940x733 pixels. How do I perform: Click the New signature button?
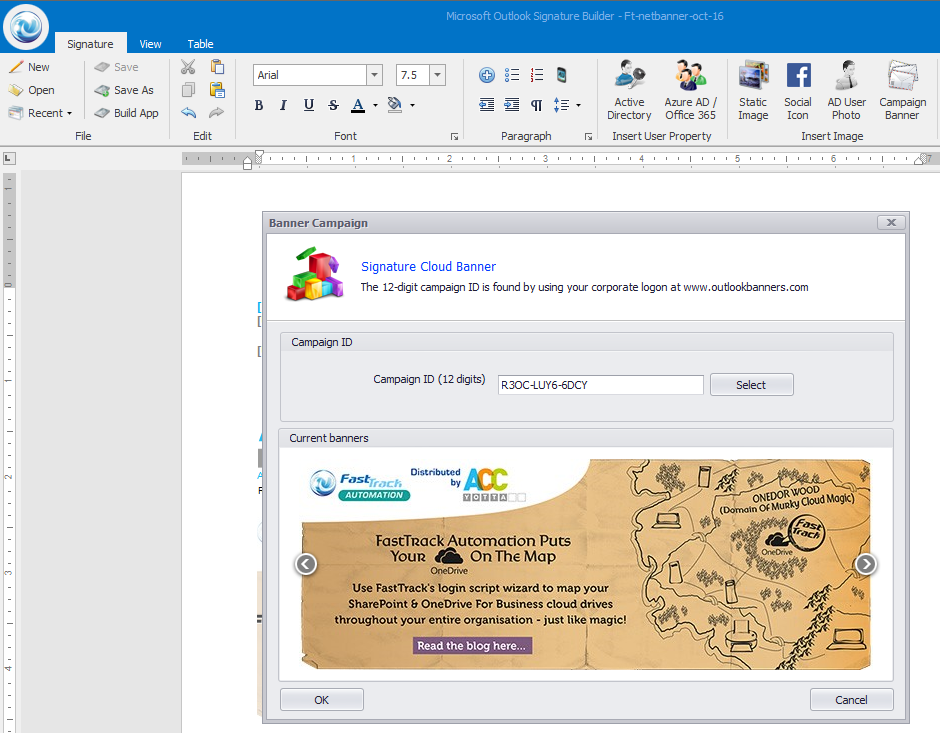(x=29, y=67)
